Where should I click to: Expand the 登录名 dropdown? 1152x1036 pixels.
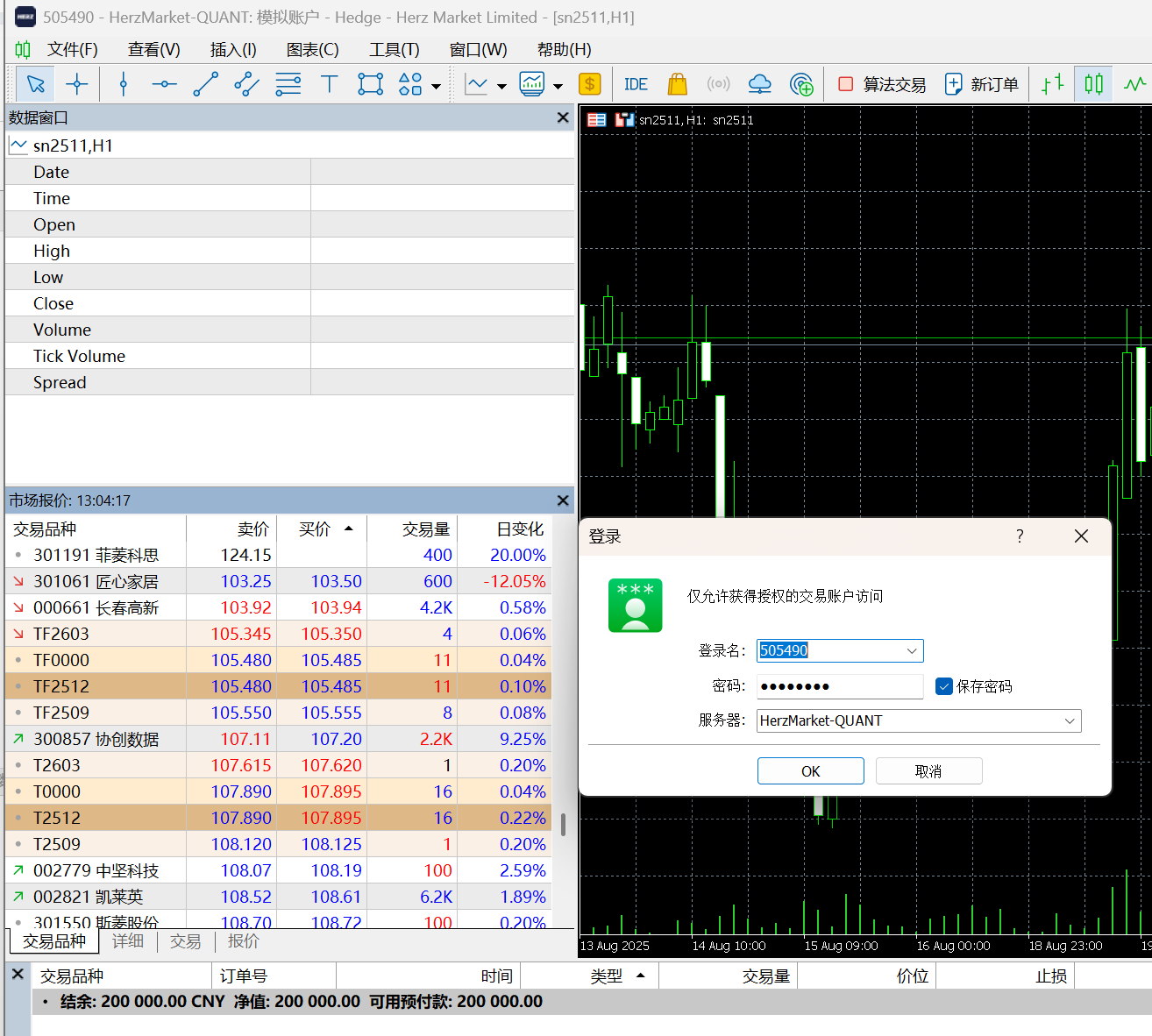[x=912, y=650]
